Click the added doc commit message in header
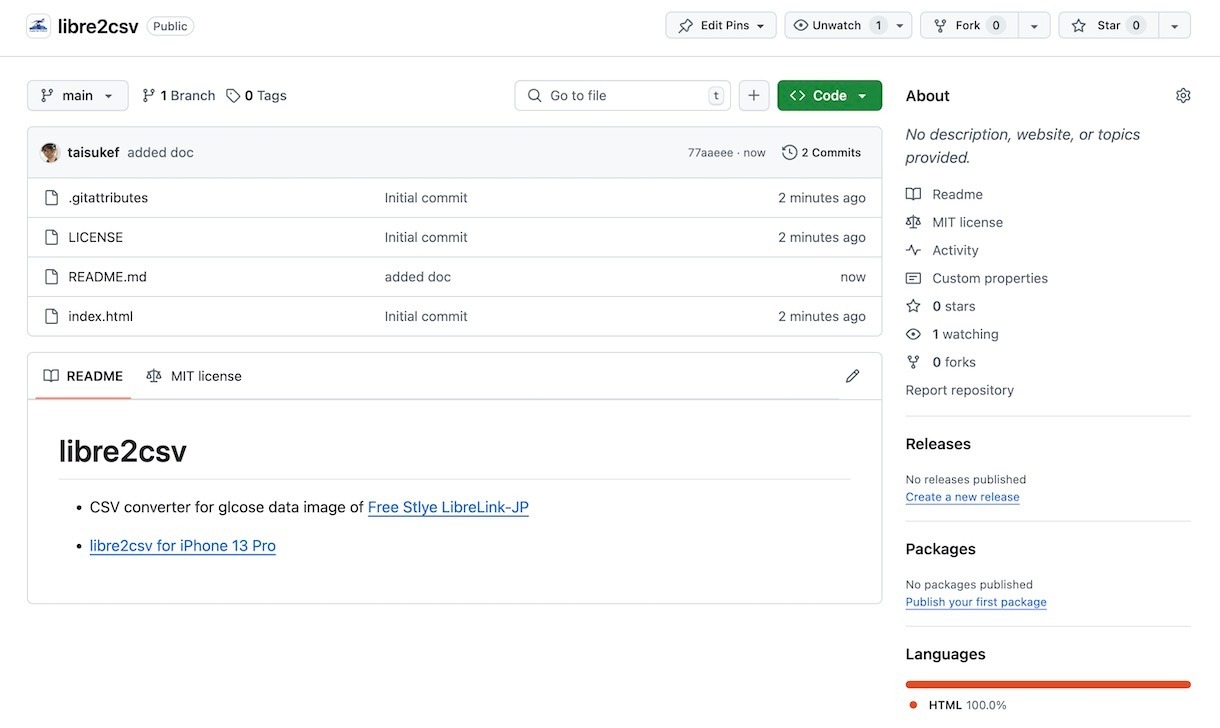 [161, 153]
